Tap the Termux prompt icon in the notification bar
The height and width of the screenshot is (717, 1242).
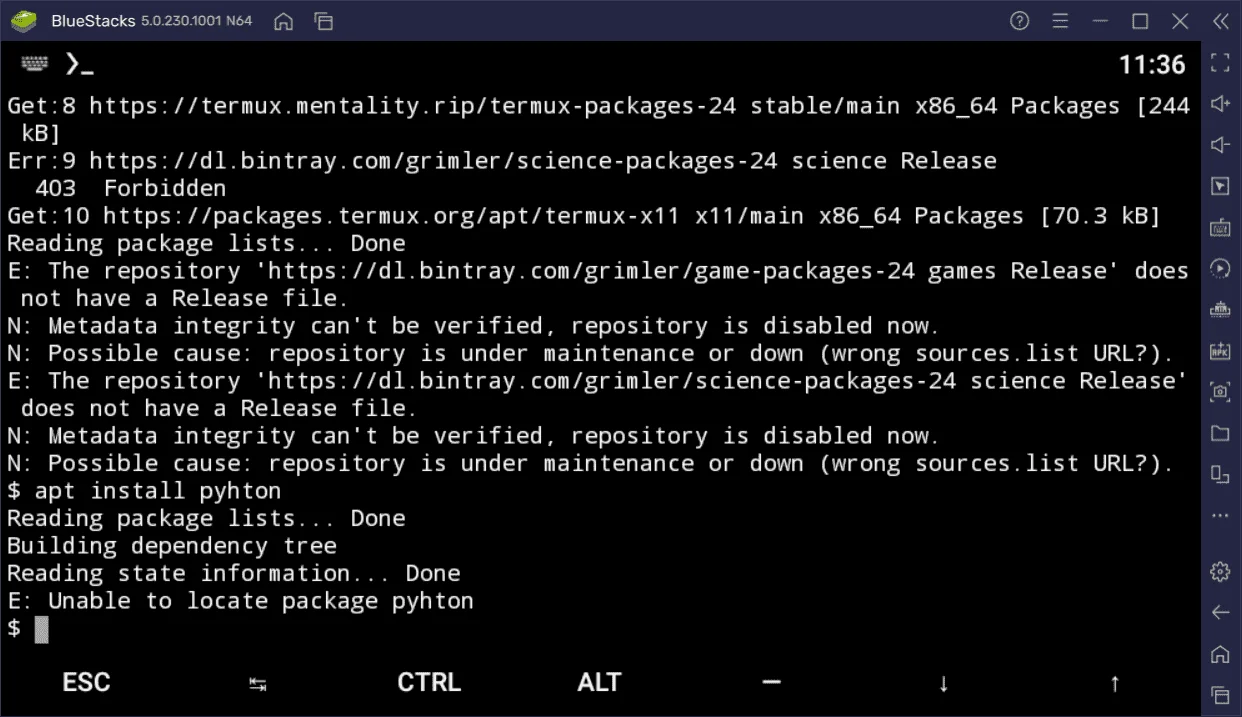pyautogui.click(x=80, y=65)
